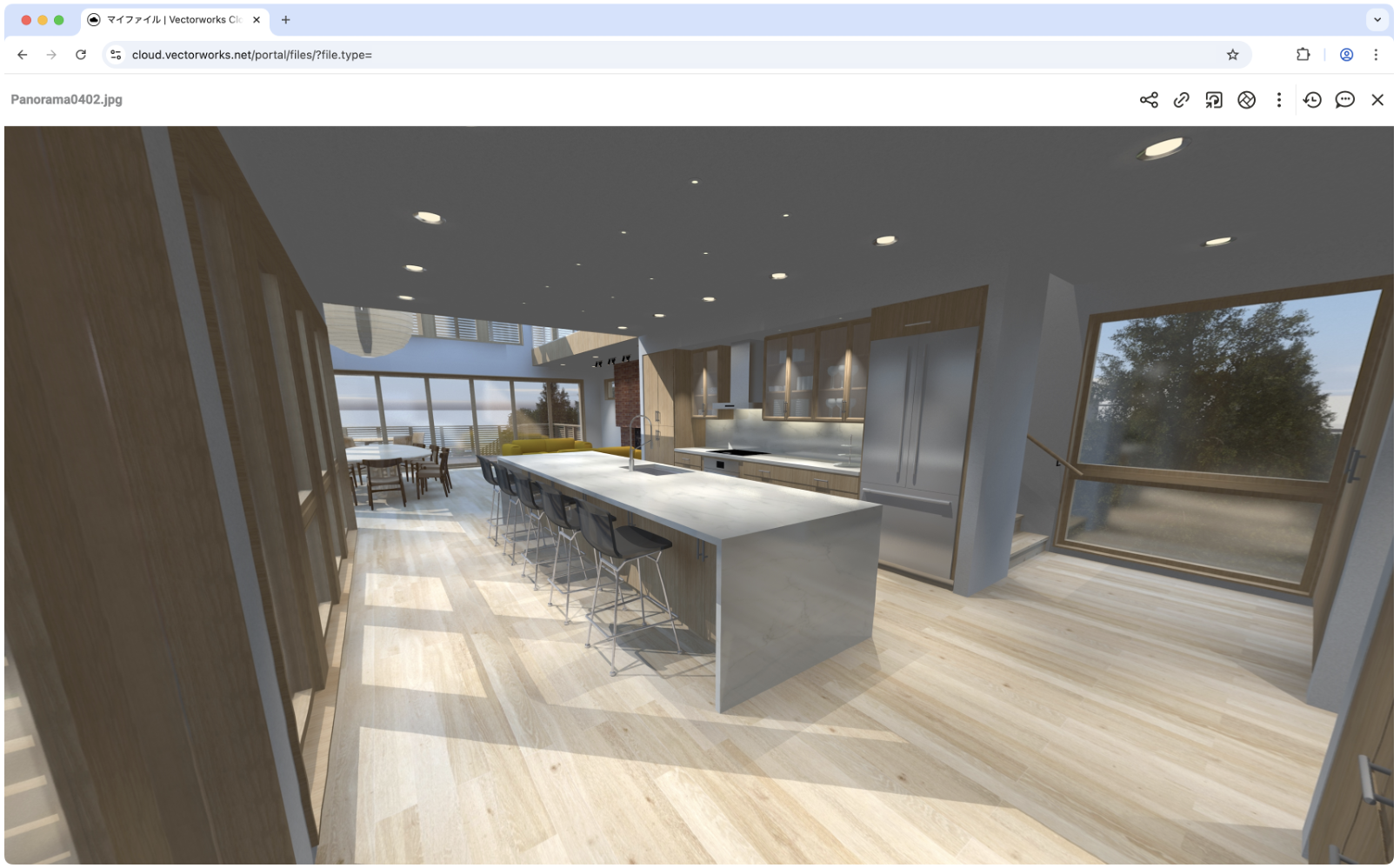This screenshot has width=1400, height=868.
Task: Bookmark this page with the star icon
Action: (x=1232, y=55)
